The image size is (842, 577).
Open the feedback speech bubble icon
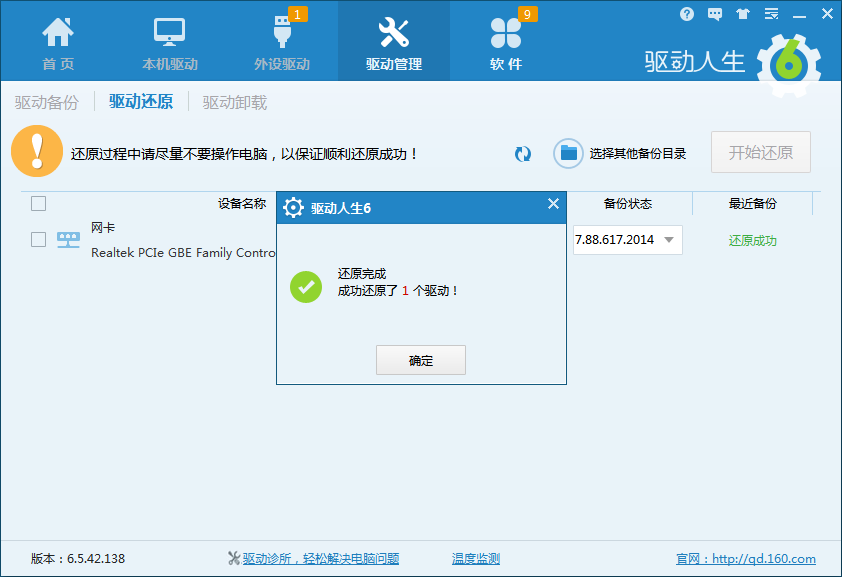714,14
